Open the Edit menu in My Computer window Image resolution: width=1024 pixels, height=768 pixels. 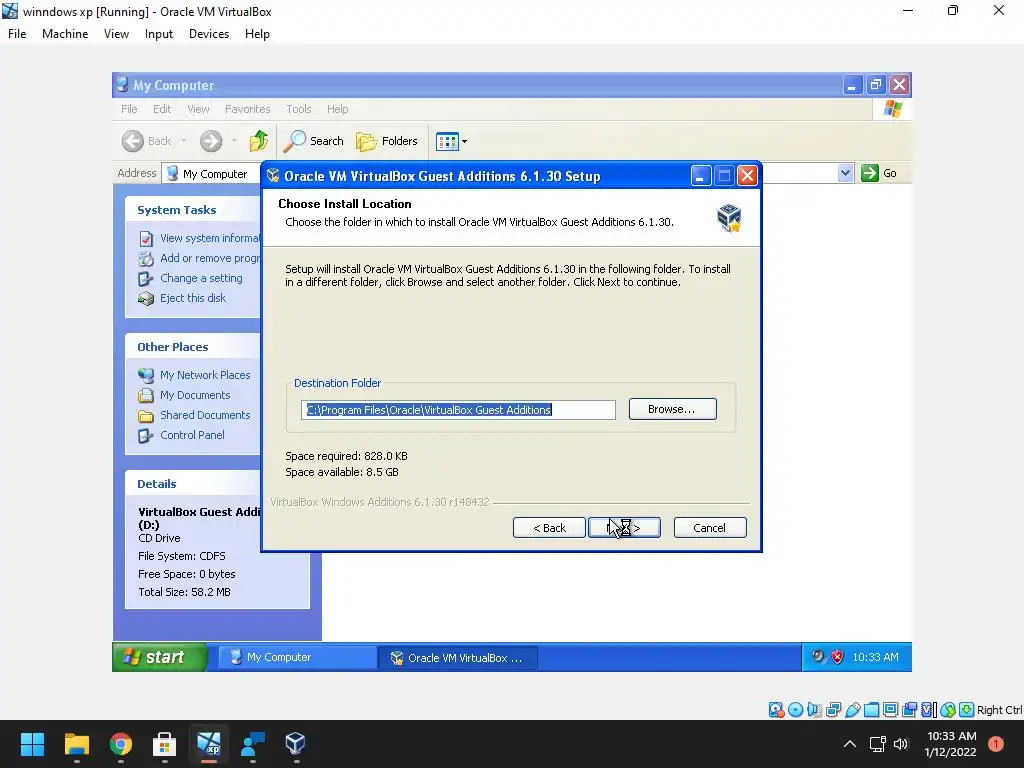tap(162, 109)
